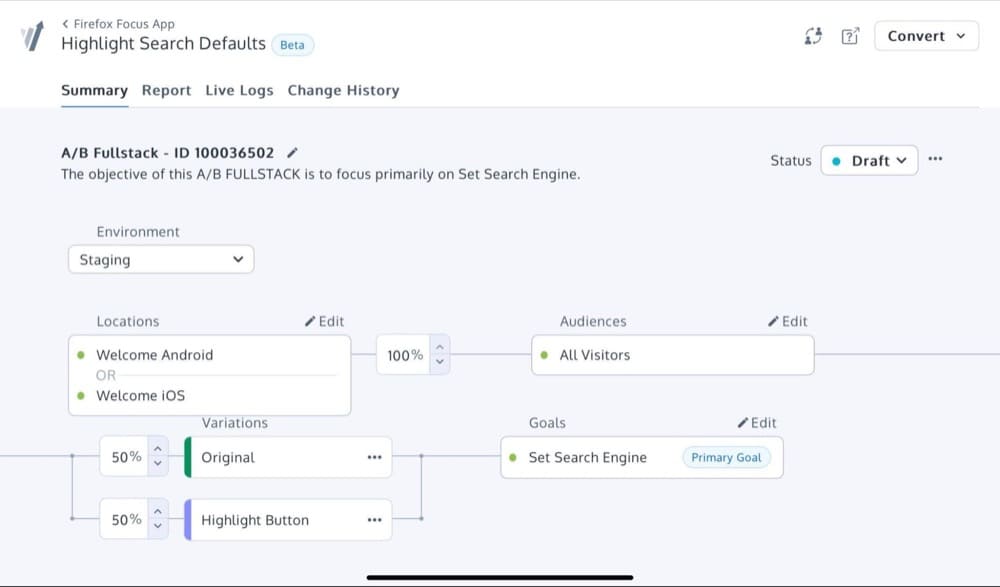Screen dimensions: 1000x587
Task: Open the Staging environment dropdown
Action: pos(161,260)
